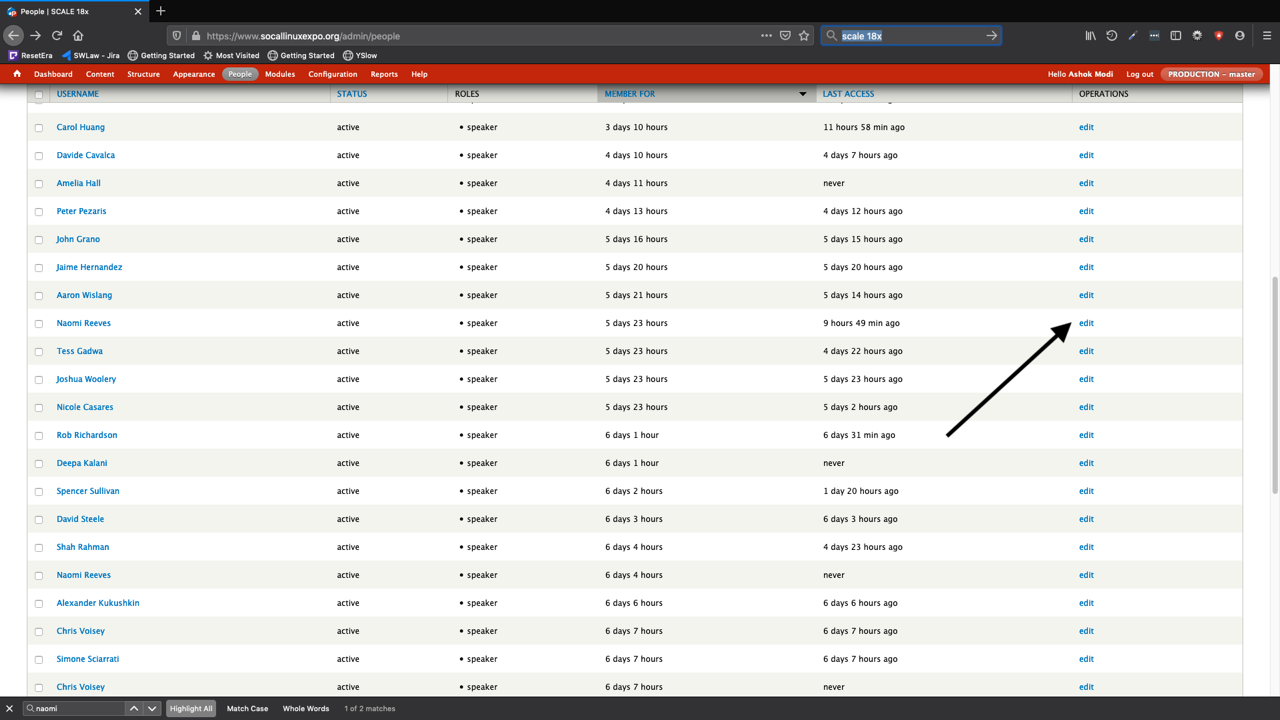1280x720 pixels.
Task: Open the Firefox account icon
Action: click(1240, 36)
